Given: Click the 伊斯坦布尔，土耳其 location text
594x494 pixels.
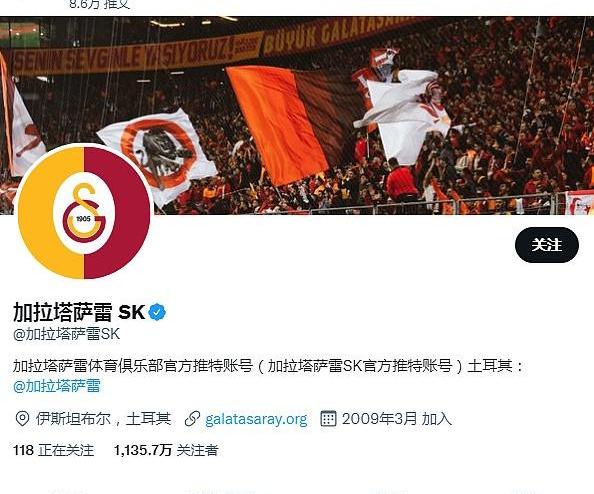Looking at the screenshot, I should 103,419.
